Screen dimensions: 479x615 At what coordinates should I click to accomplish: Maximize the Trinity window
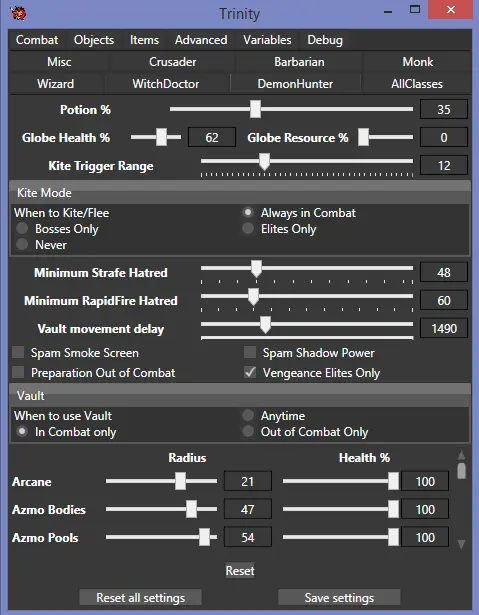click(x=415, y=9)
